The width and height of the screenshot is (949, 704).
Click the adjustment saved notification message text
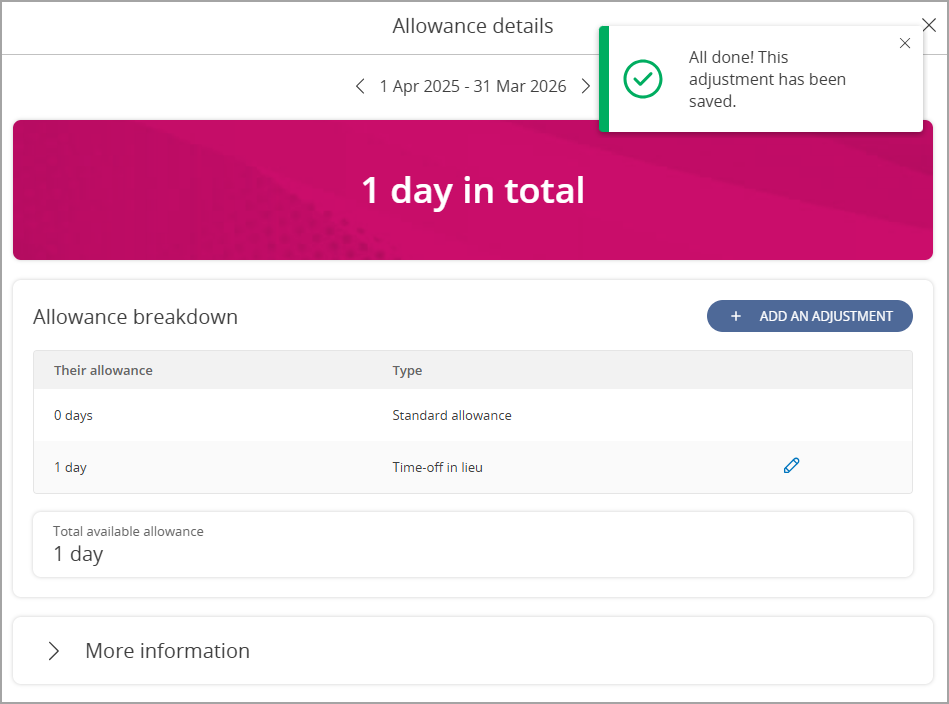(767, 79)
